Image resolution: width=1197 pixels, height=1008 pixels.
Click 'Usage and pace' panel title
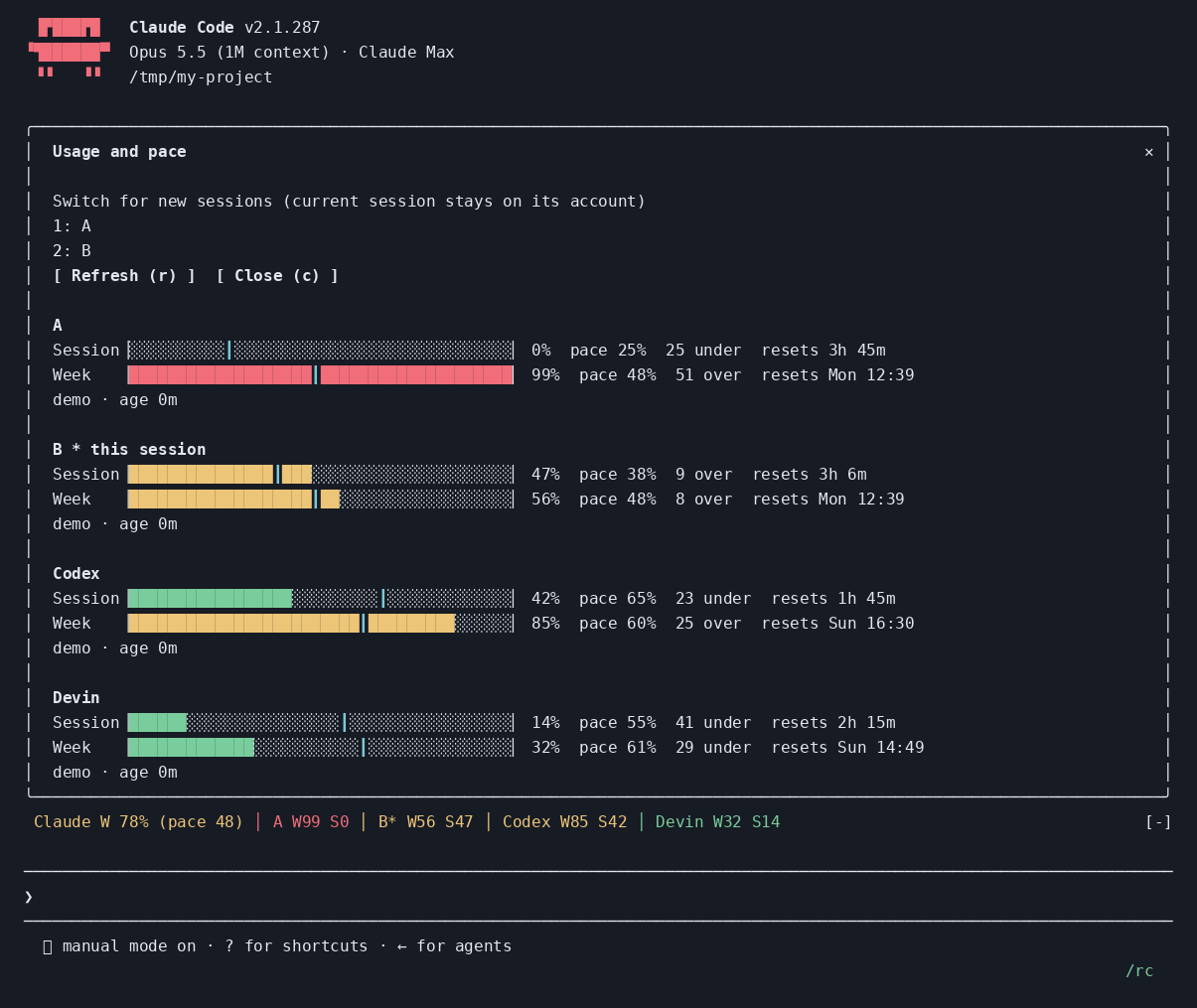pos(119,152)
